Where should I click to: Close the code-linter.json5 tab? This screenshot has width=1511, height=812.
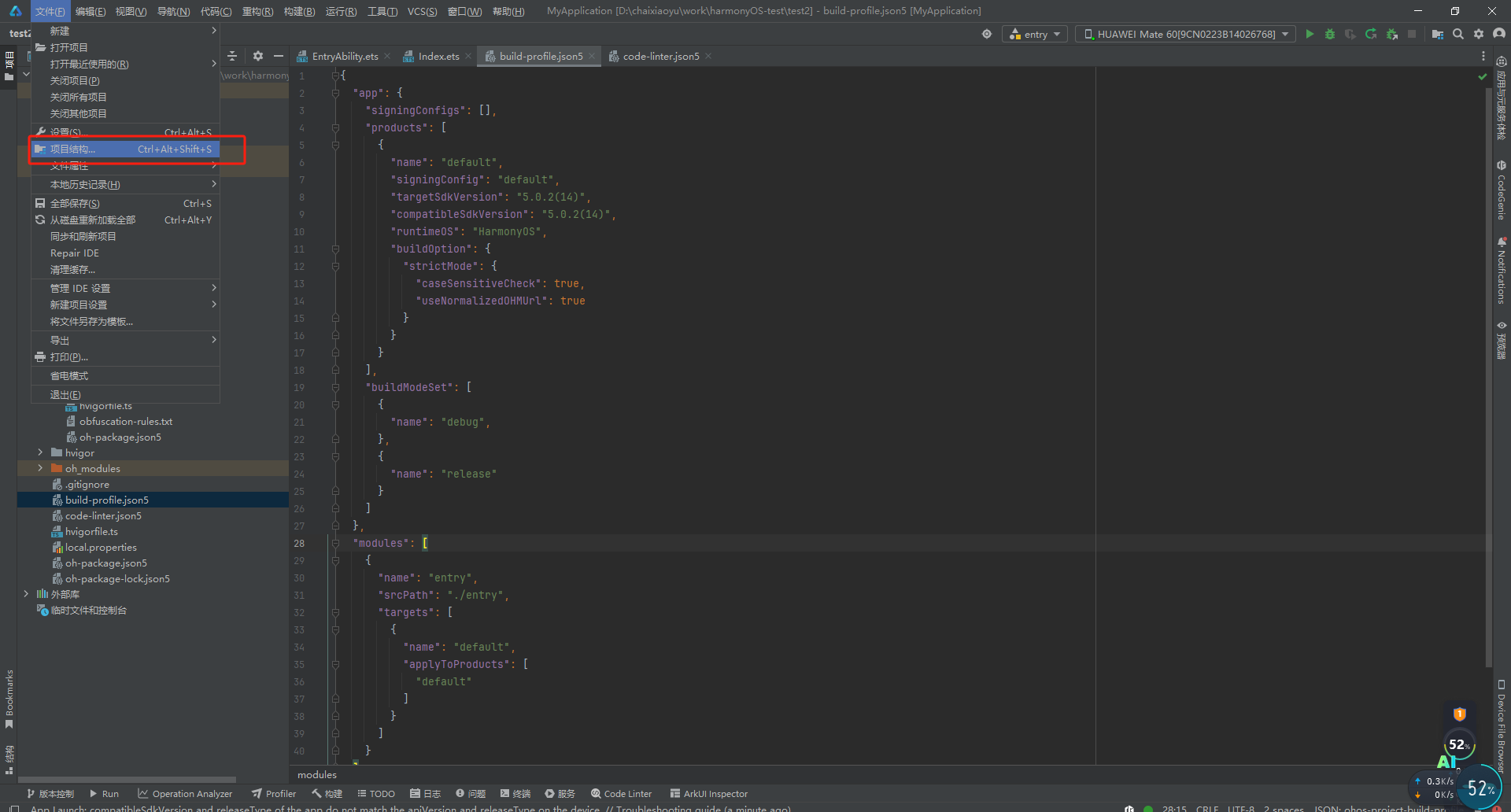click(x=708, y=56)
